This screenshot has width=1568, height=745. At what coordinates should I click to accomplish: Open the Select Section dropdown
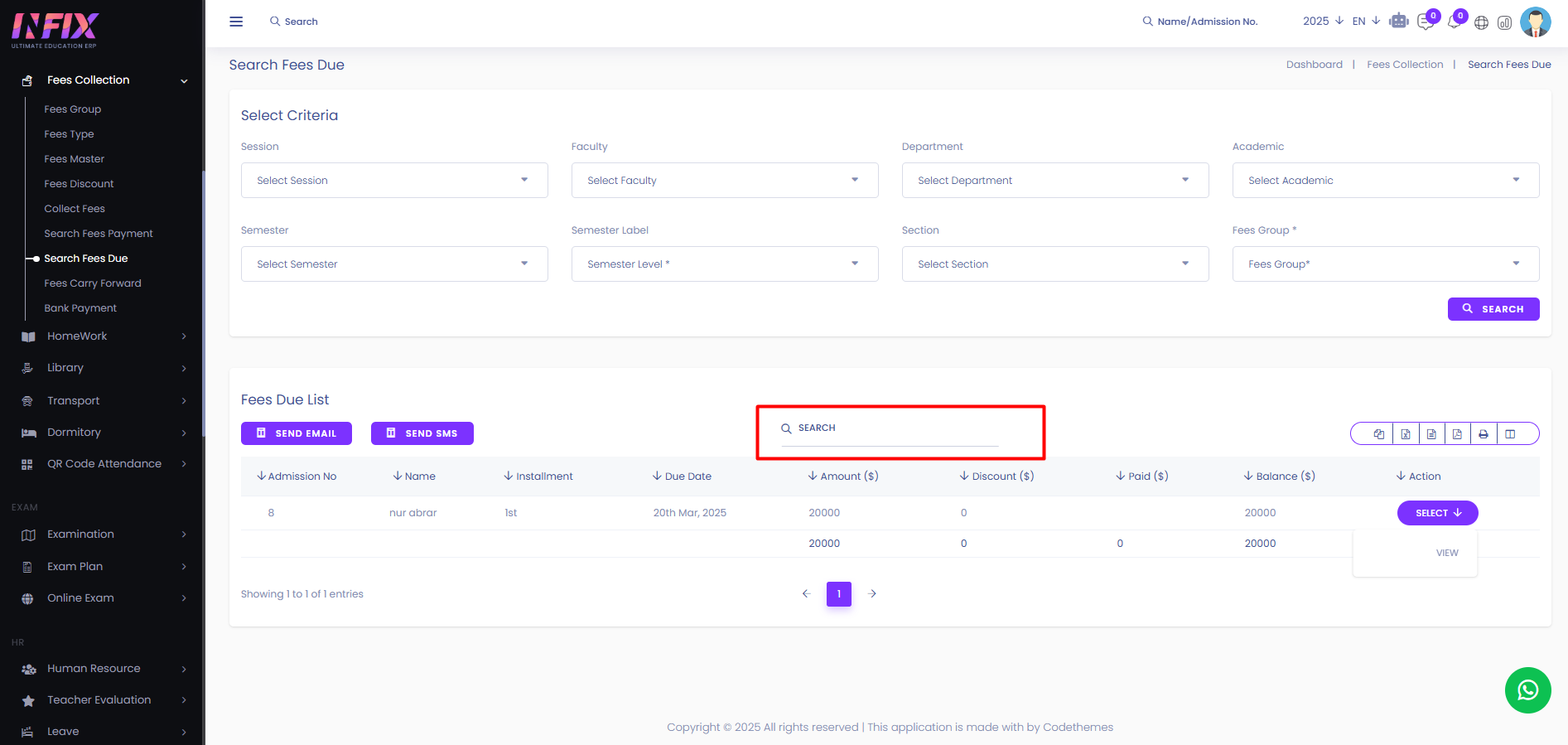[1055, 264]
